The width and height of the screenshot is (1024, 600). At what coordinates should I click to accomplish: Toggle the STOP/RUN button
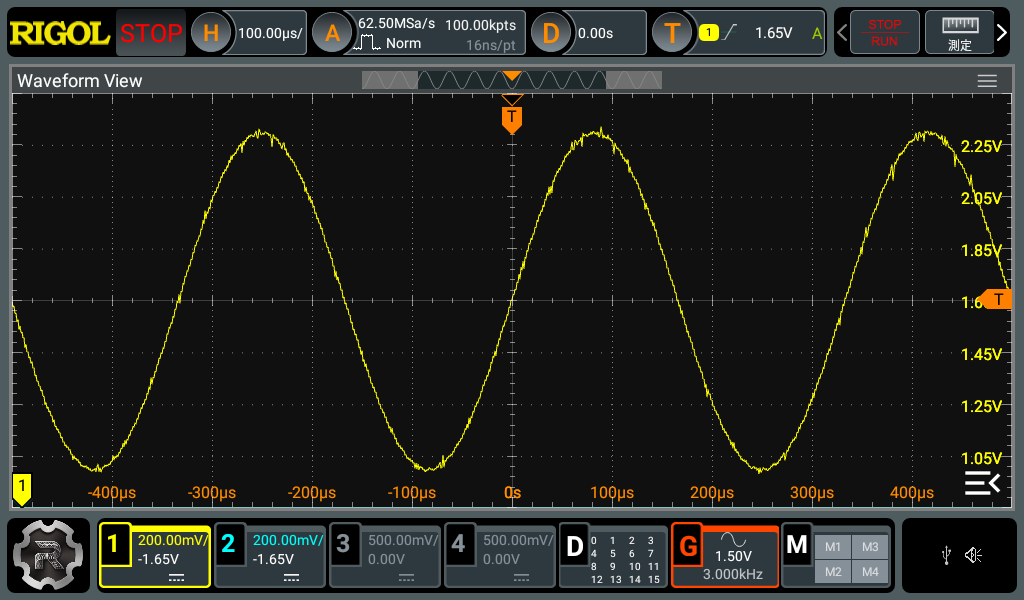(885, 32)
